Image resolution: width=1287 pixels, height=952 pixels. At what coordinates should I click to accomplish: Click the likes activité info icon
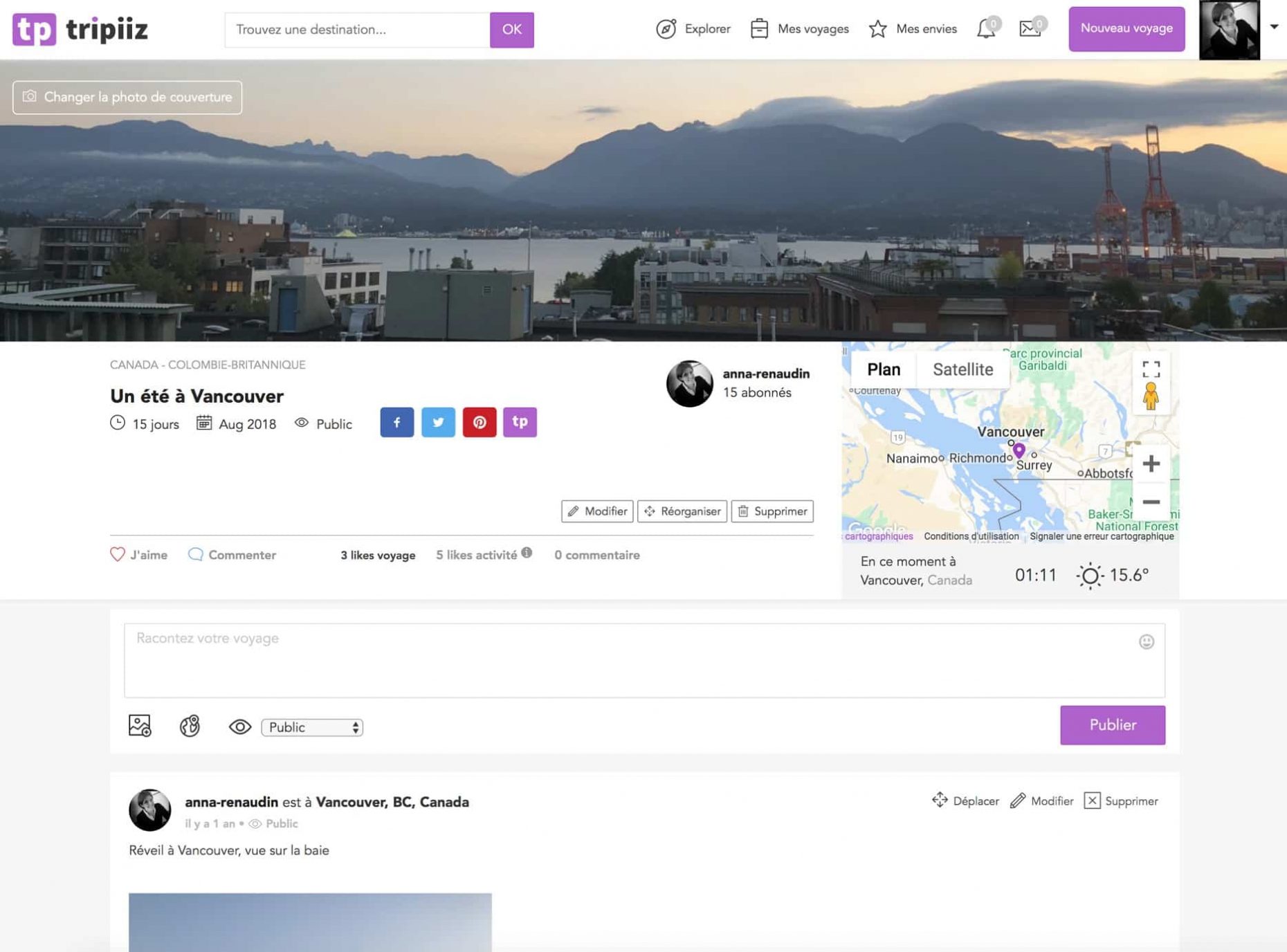tap(527, 553)
